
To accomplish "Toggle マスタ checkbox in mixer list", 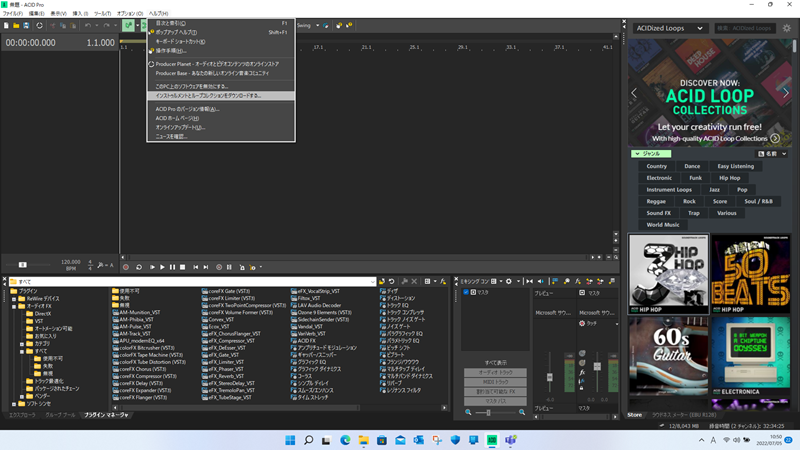I will (466, 292).
